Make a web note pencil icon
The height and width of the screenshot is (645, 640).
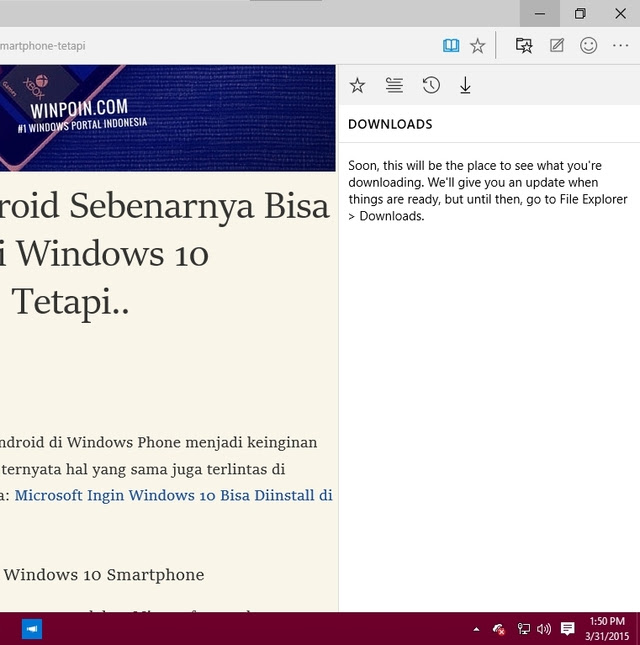[x=557, y=45]
